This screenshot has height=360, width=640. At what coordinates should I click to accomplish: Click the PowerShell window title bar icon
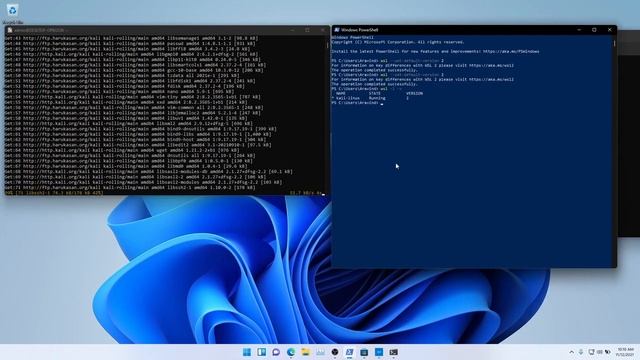coord(337,30)
